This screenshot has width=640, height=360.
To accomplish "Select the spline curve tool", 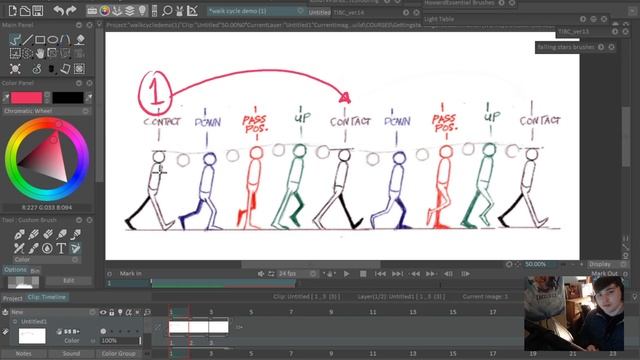I will pyautogui.click(x=65, y=40).
